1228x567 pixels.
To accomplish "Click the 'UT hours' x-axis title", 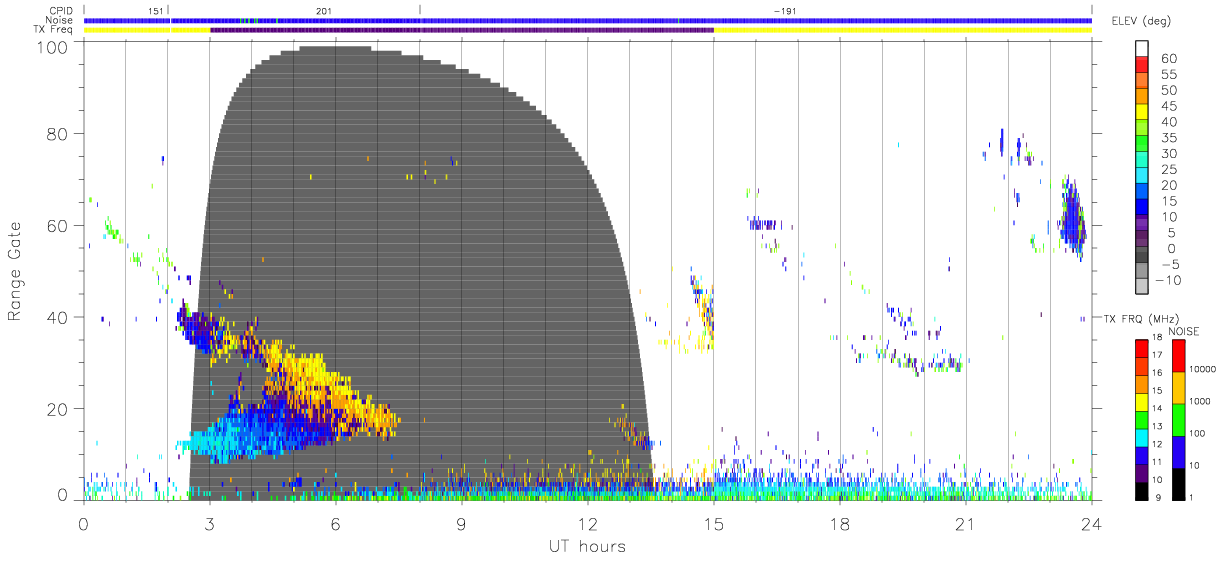I will tap(586, 547).
